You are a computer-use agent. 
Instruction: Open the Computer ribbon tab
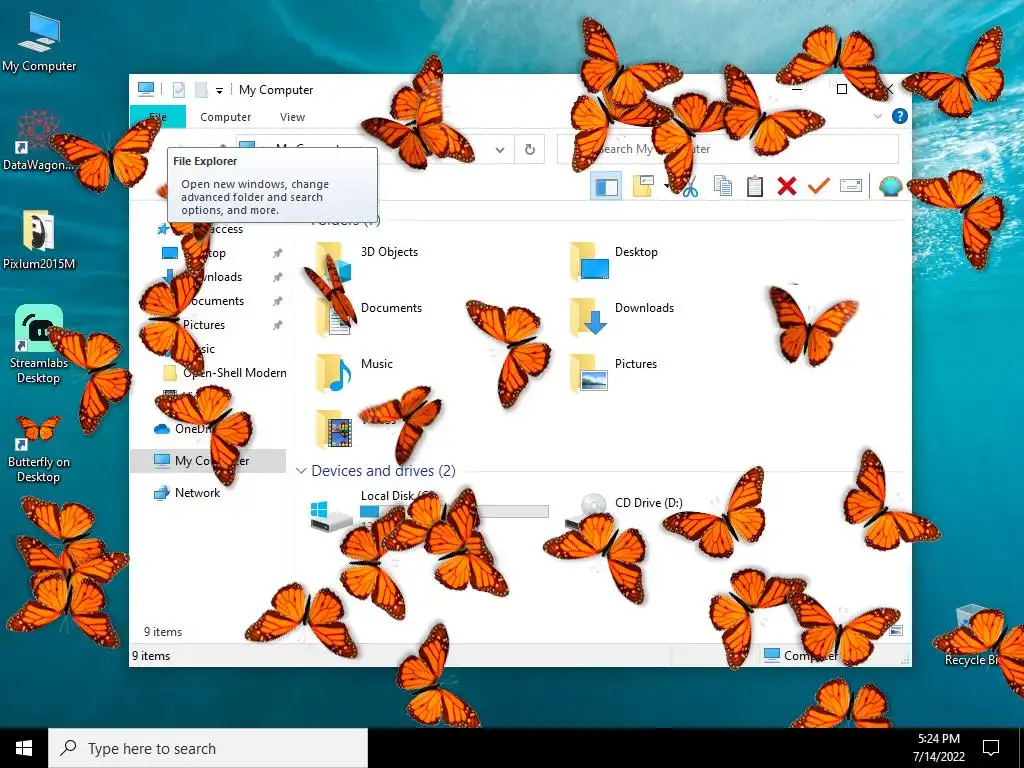(225, 117)
